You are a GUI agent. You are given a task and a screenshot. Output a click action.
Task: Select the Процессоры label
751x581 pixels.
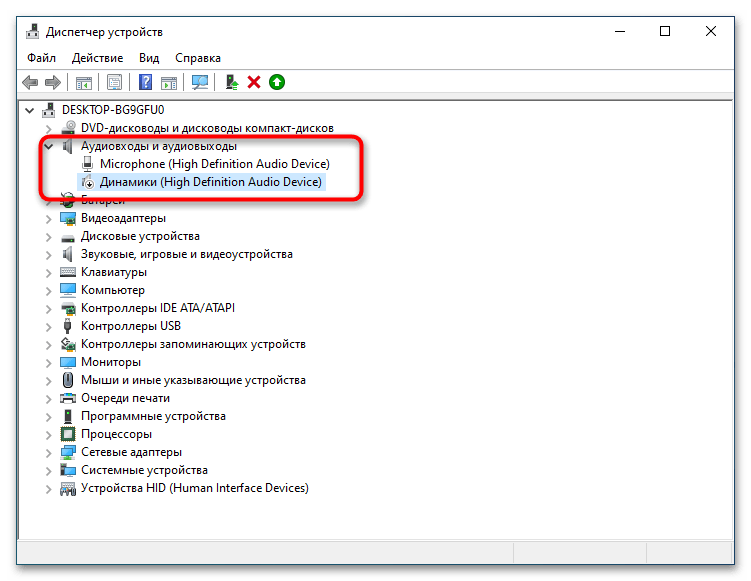pos(116,434)
